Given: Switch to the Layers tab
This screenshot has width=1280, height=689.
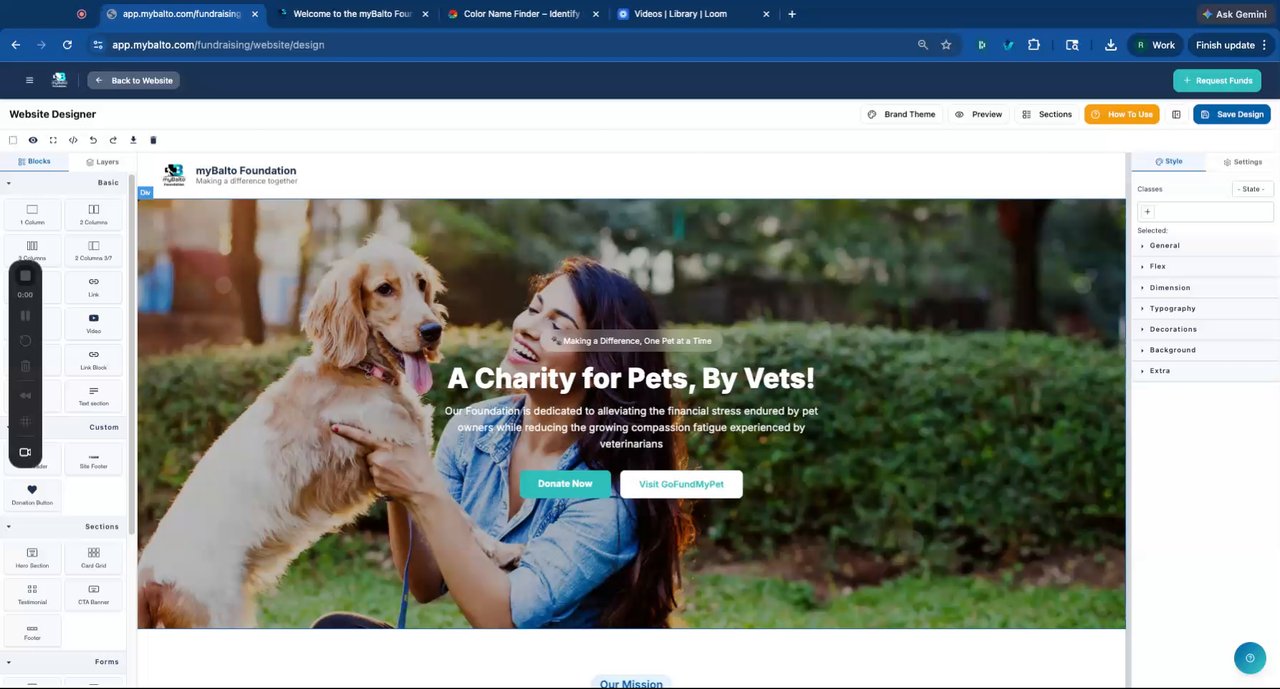Looking at the screenshot, I should [102, 162].
